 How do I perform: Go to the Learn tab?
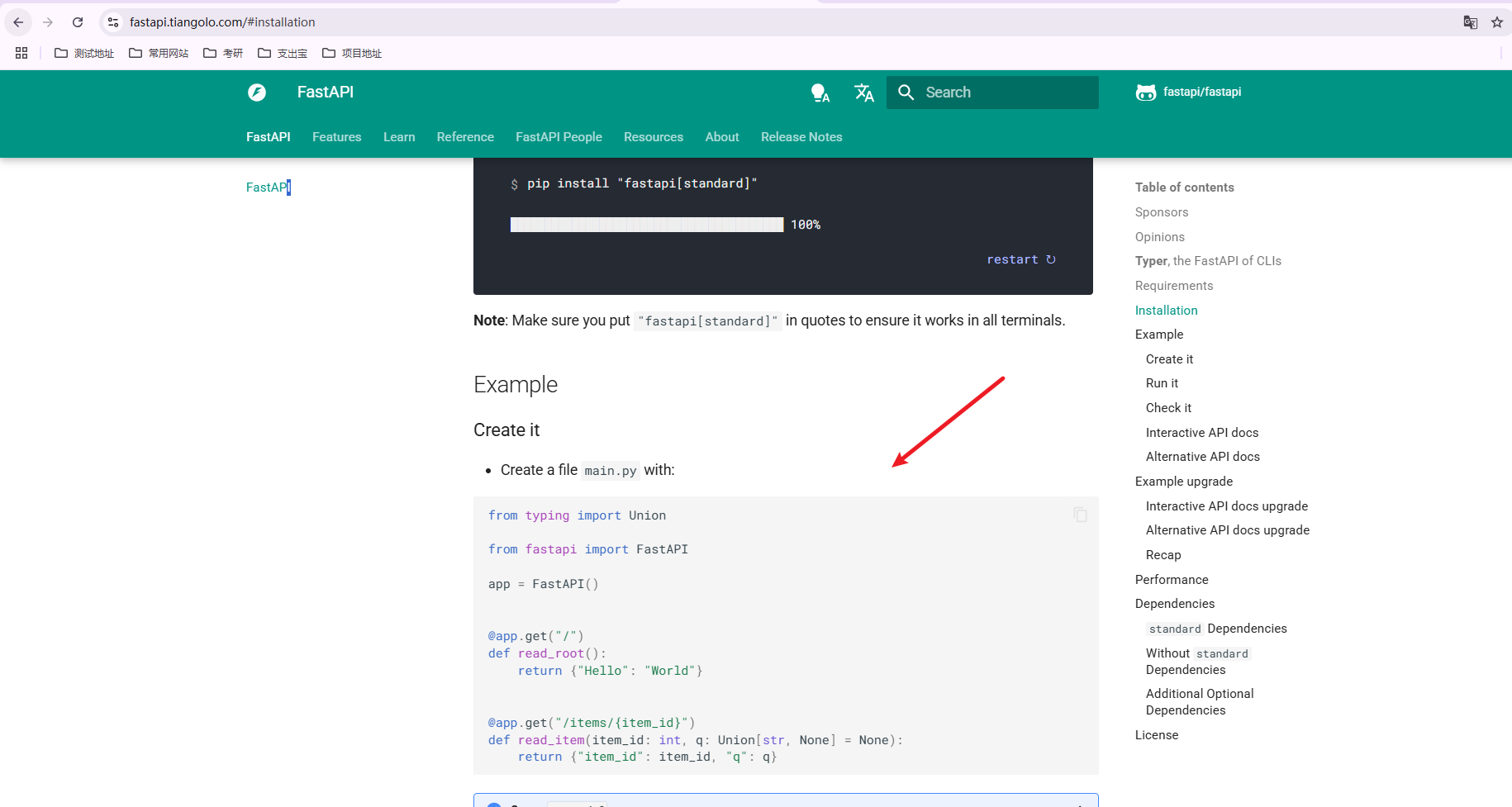[399, 137]
